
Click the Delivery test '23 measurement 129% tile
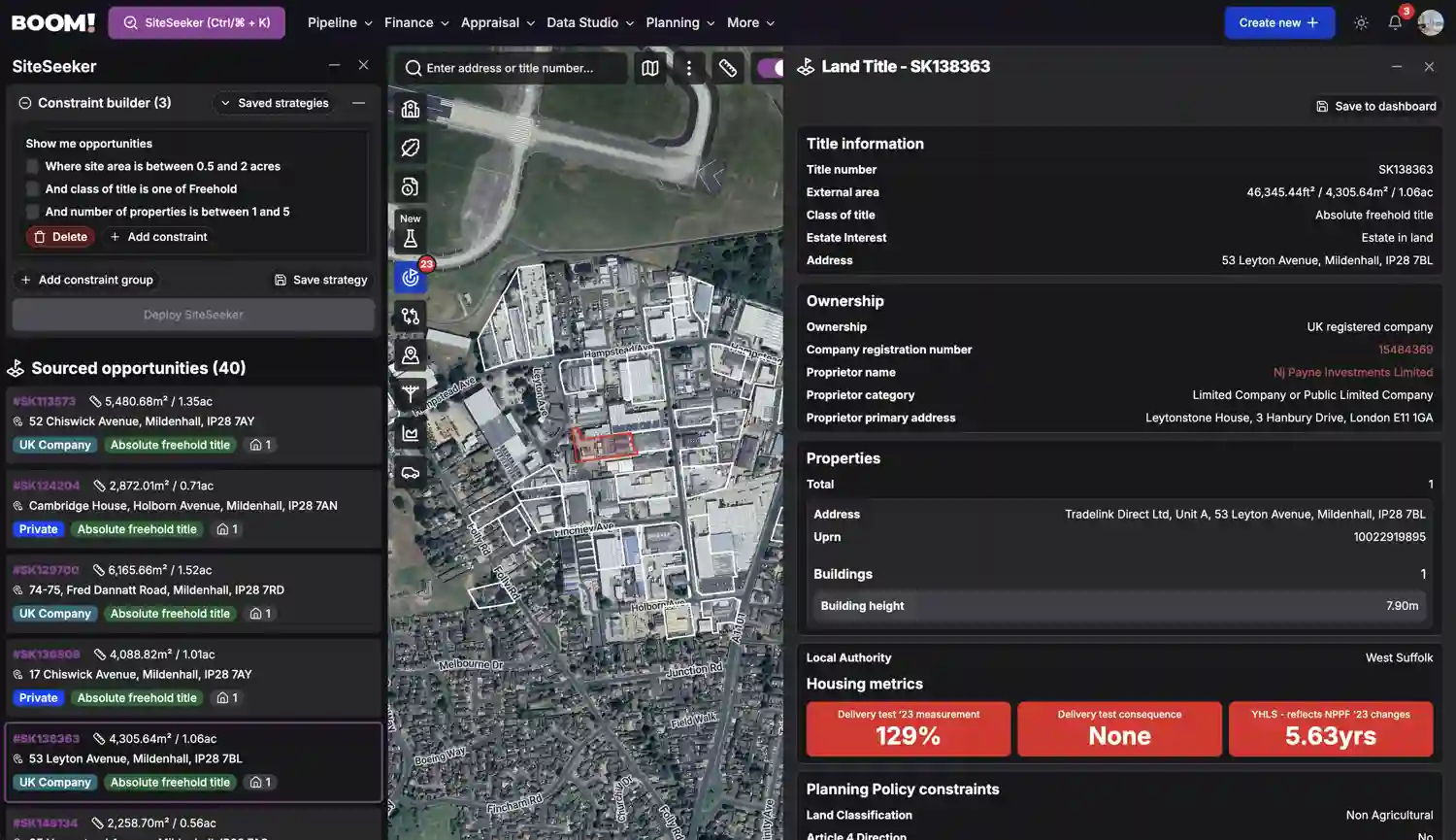(909, 728)
